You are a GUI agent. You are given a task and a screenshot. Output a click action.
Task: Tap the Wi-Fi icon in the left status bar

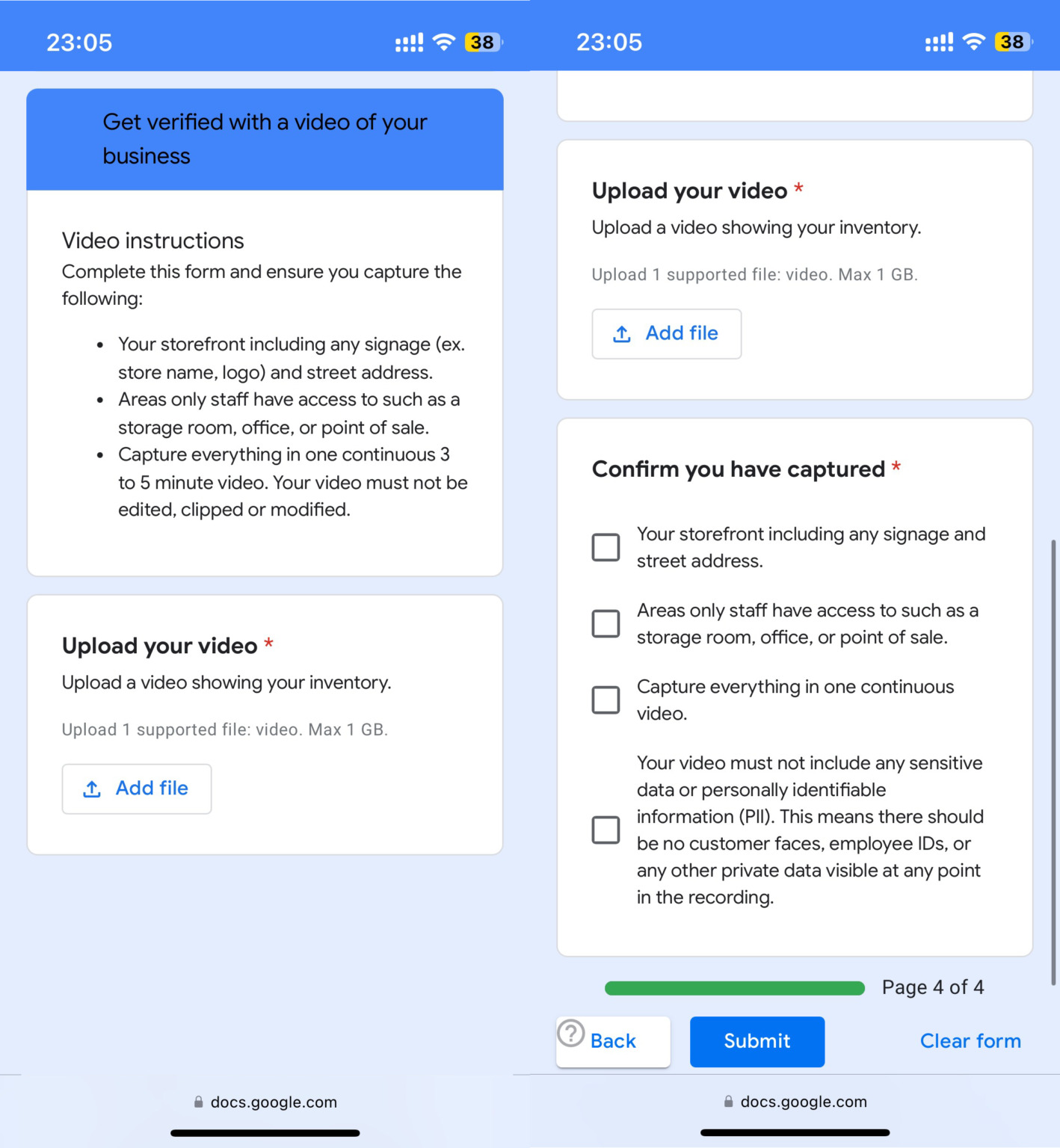point(444,42)
